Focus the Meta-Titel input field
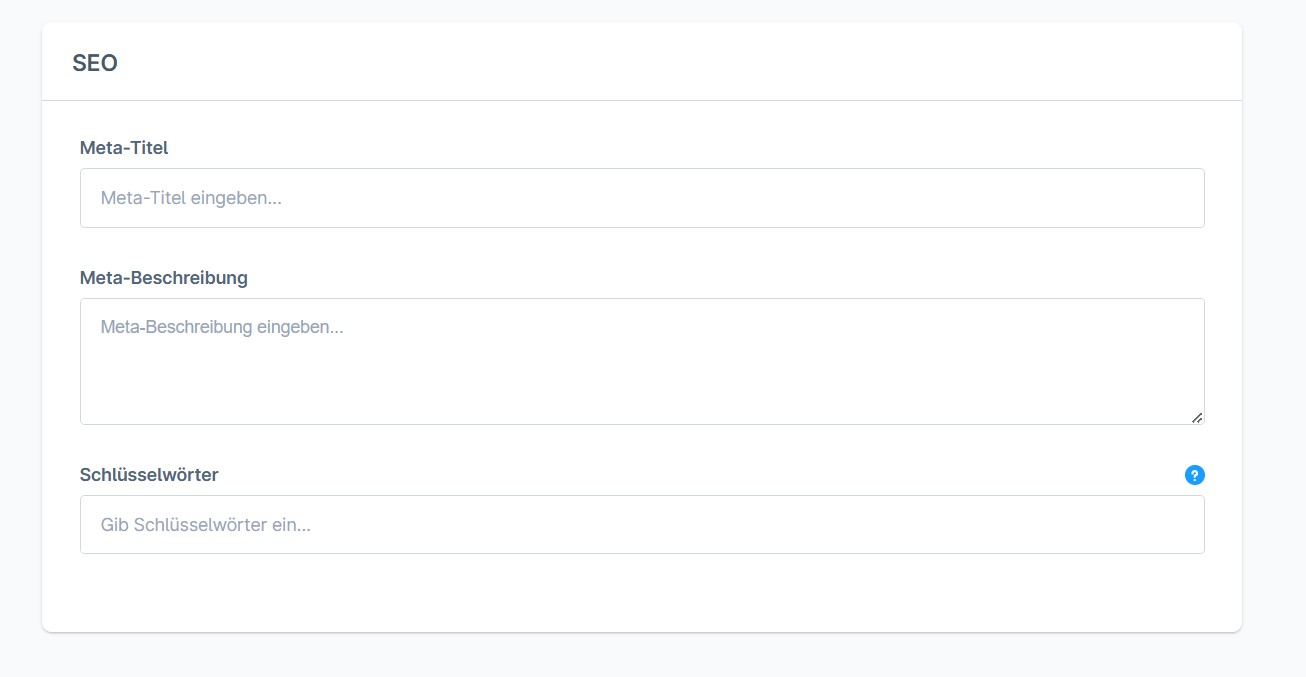This screenshot has height=677, width=1306. coord(642,198)
